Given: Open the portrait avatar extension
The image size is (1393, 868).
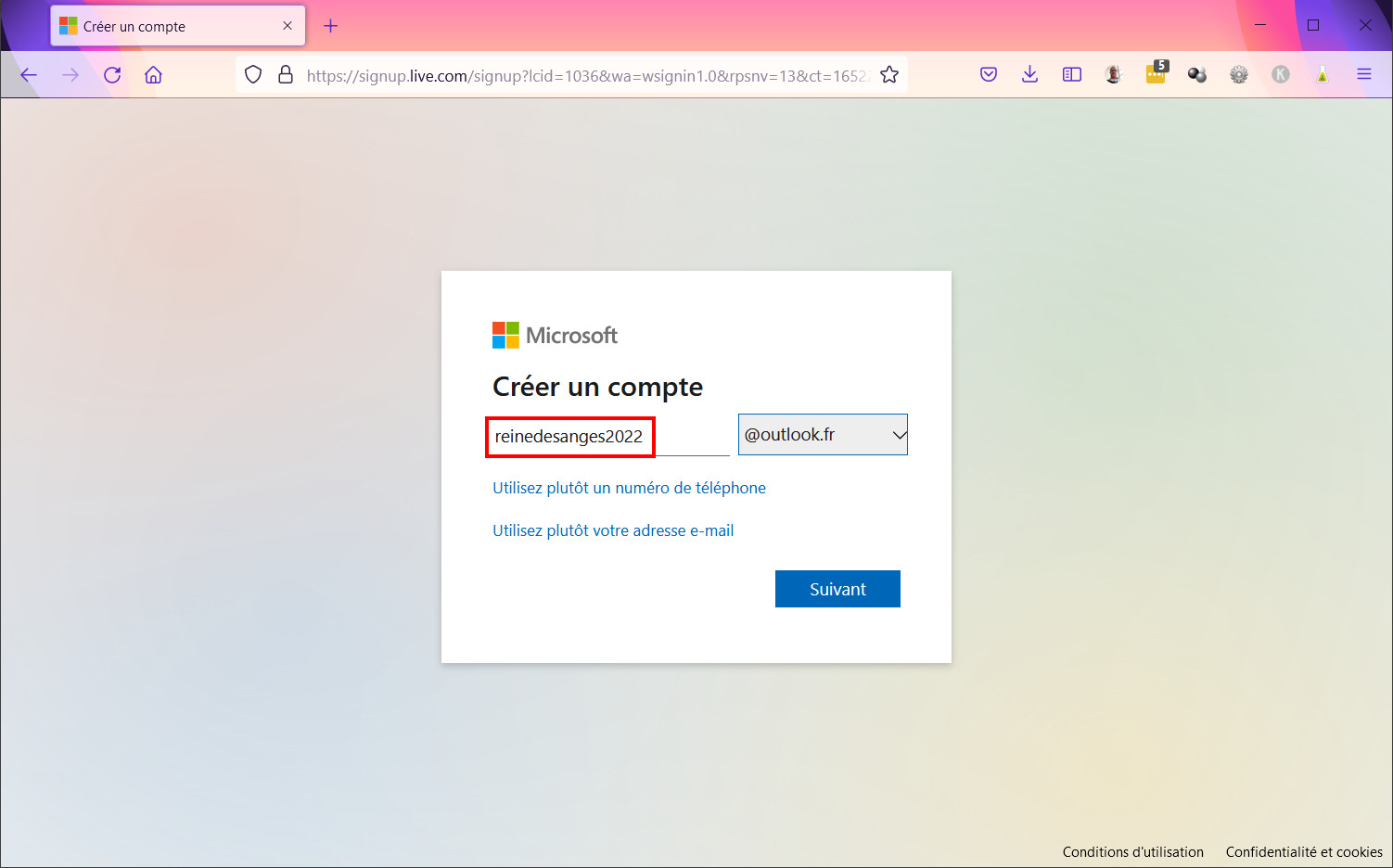Looking at the screenshot, I should click(x=1114, y=75).
